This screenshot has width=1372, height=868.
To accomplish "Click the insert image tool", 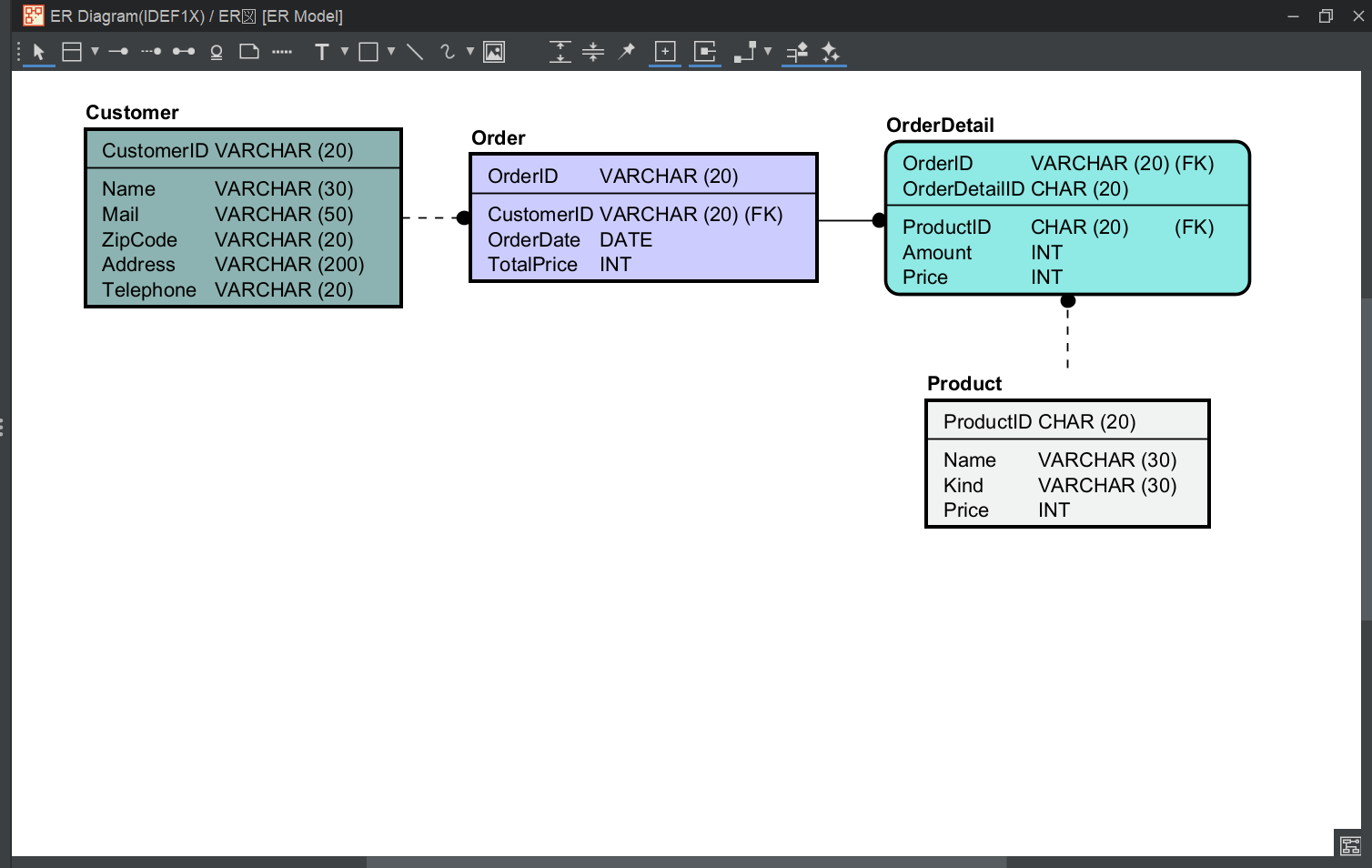I will click(494, 52).
